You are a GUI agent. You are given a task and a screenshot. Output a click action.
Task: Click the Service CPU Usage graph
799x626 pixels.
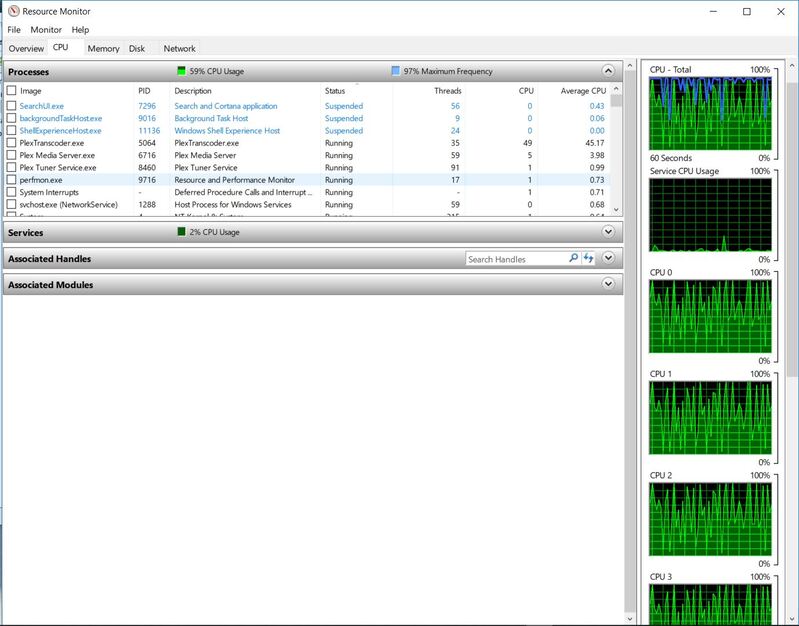[x=710, y=215]
